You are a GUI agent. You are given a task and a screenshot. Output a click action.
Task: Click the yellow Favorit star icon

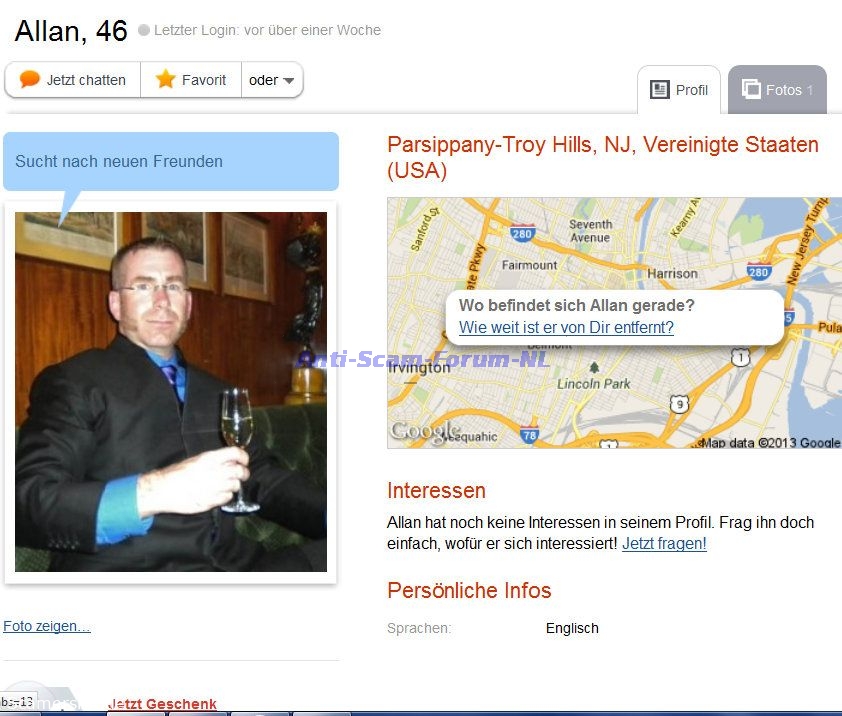coord(165,79)
